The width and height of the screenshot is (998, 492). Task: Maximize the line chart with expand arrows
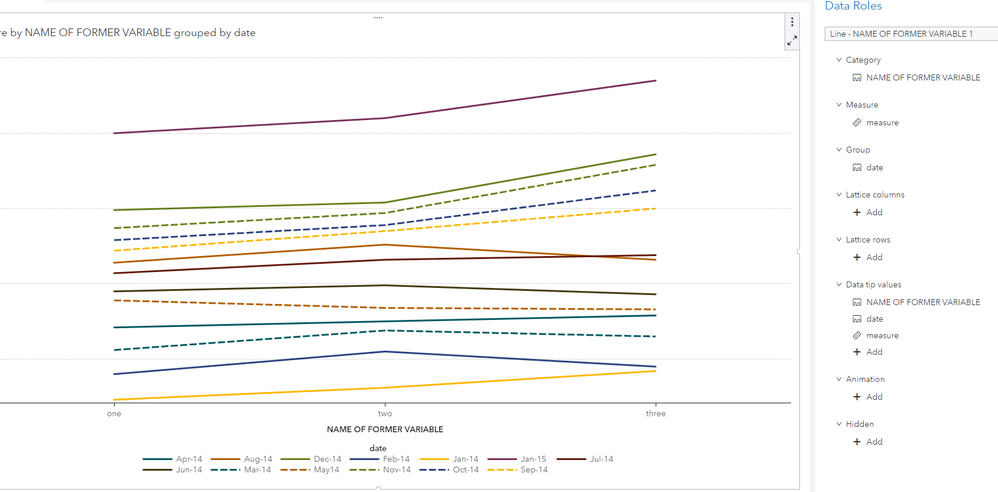(792, 41)
